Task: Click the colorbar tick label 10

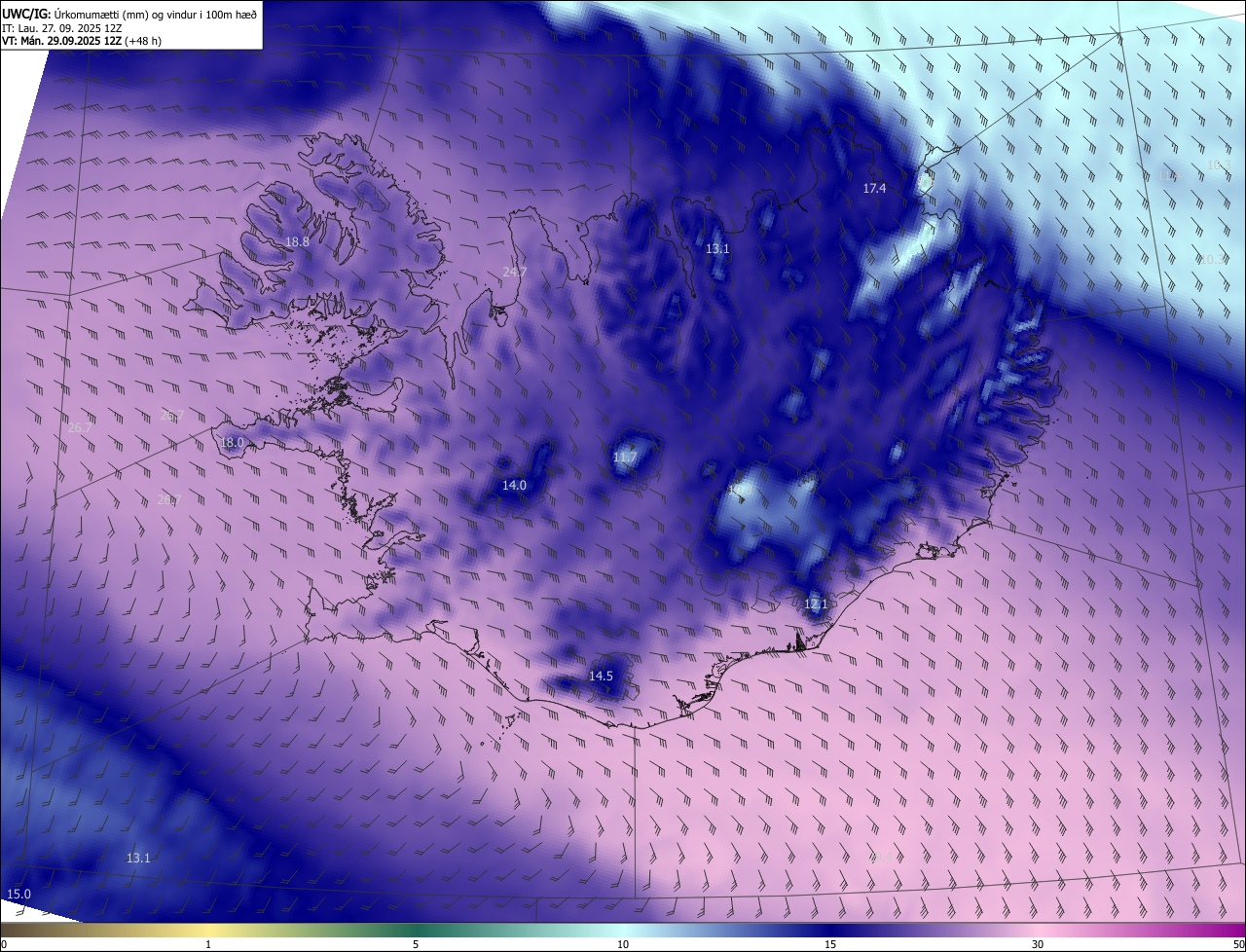Action: [x=623, y=944]
